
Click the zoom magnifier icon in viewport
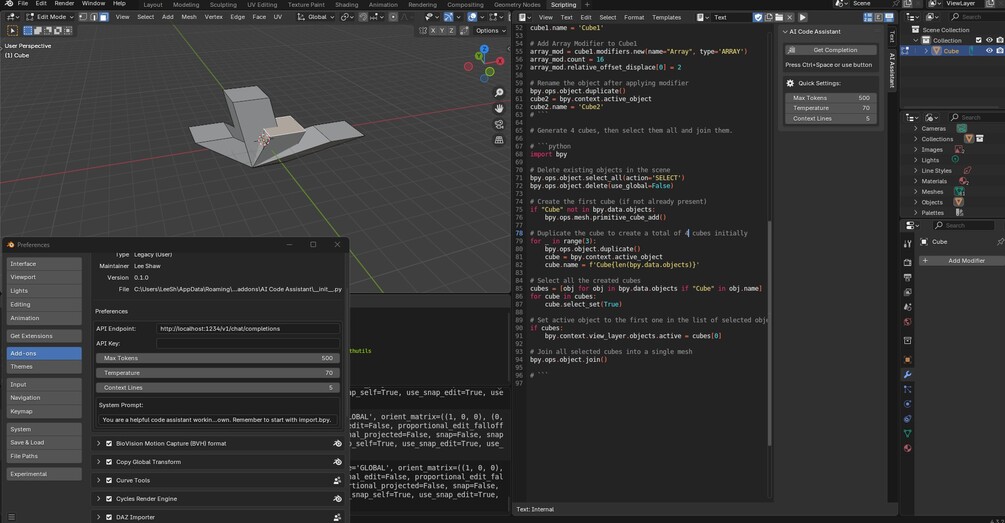coord(499,93)
